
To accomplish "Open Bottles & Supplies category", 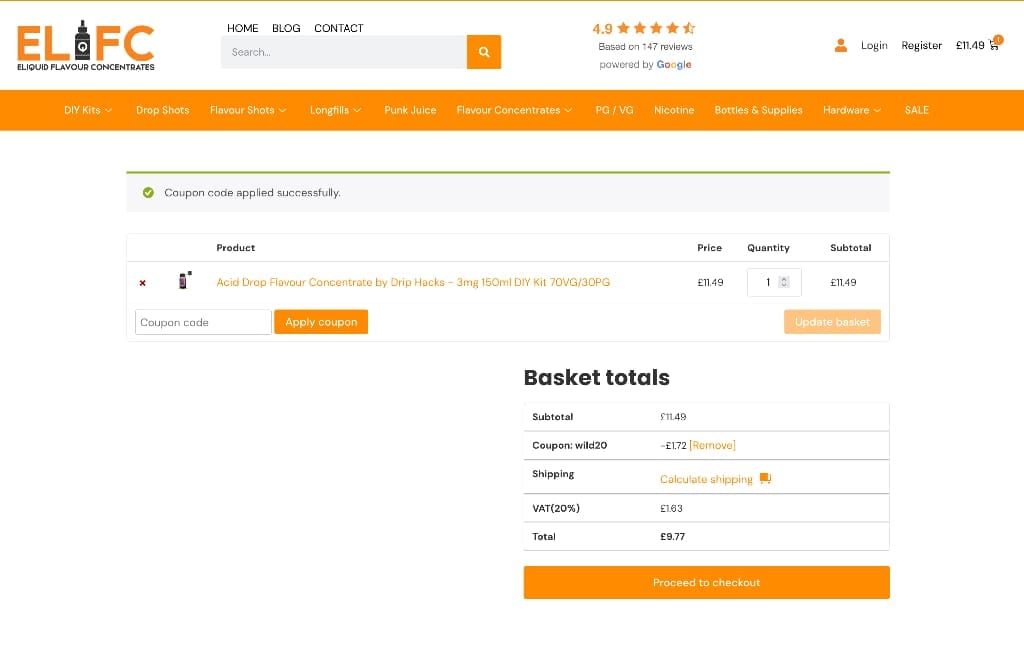I will point(758,110).
